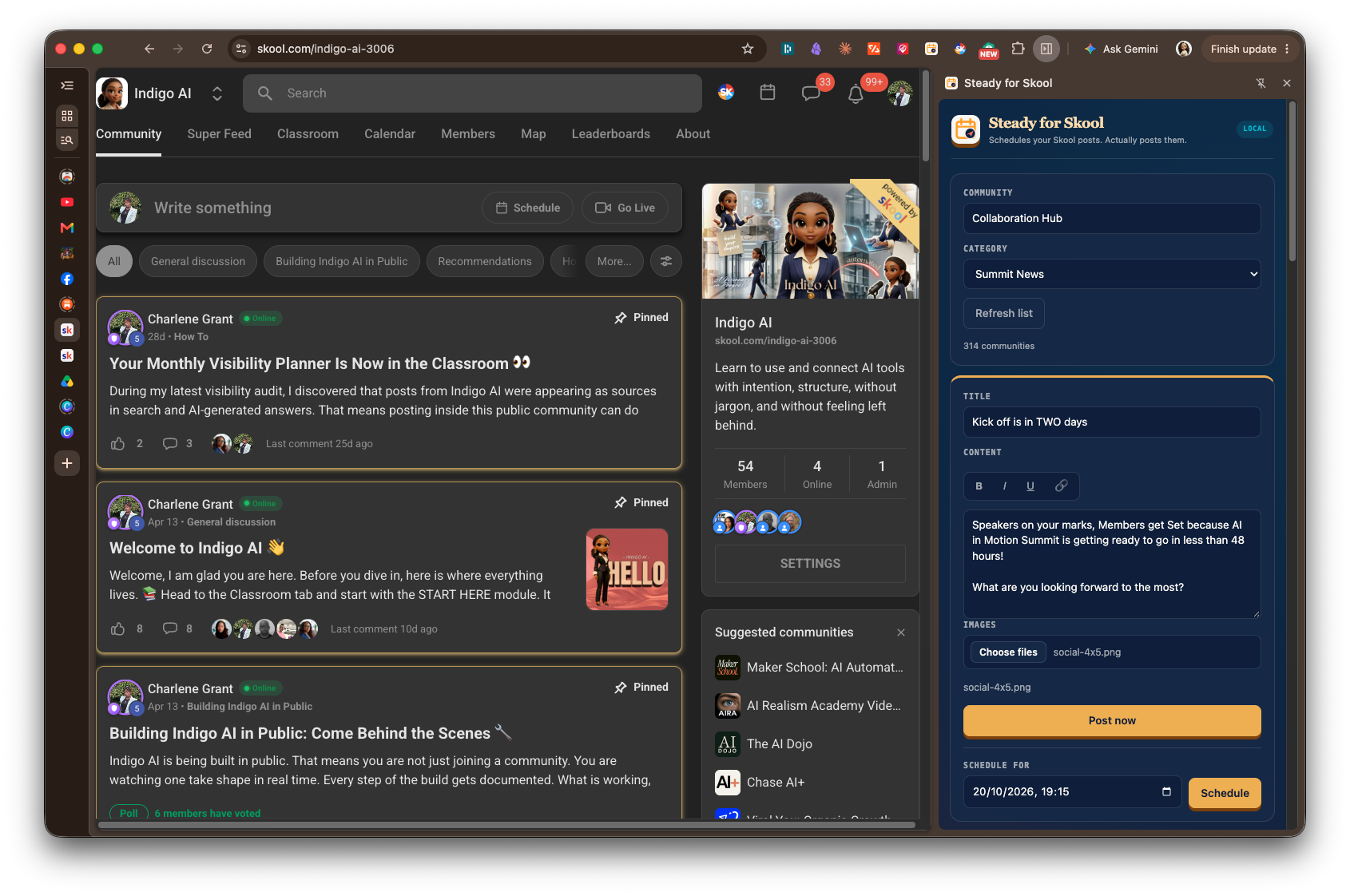Image resolution: width=1350 pixels, height=896 pixels.
Task: Open the Summit News category dropdown
Action: point(1111,274)
